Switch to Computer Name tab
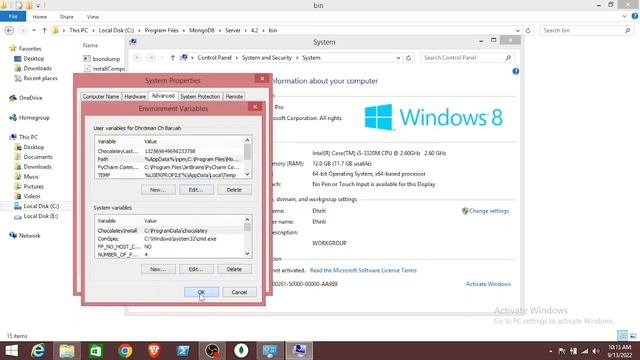 [101, 97]
